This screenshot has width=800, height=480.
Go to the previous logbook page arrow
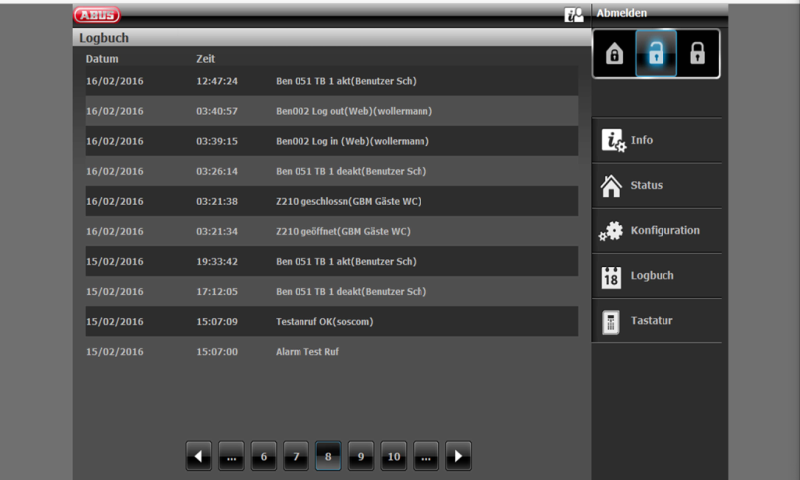tap(198, 456)
